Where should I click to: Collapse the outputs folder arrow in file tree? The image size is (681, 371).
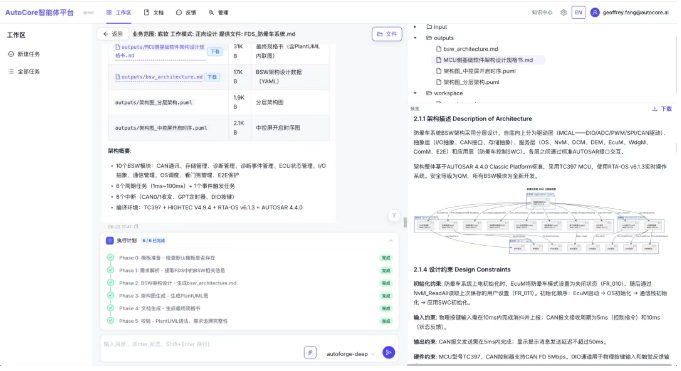click(x=416, y=38)
